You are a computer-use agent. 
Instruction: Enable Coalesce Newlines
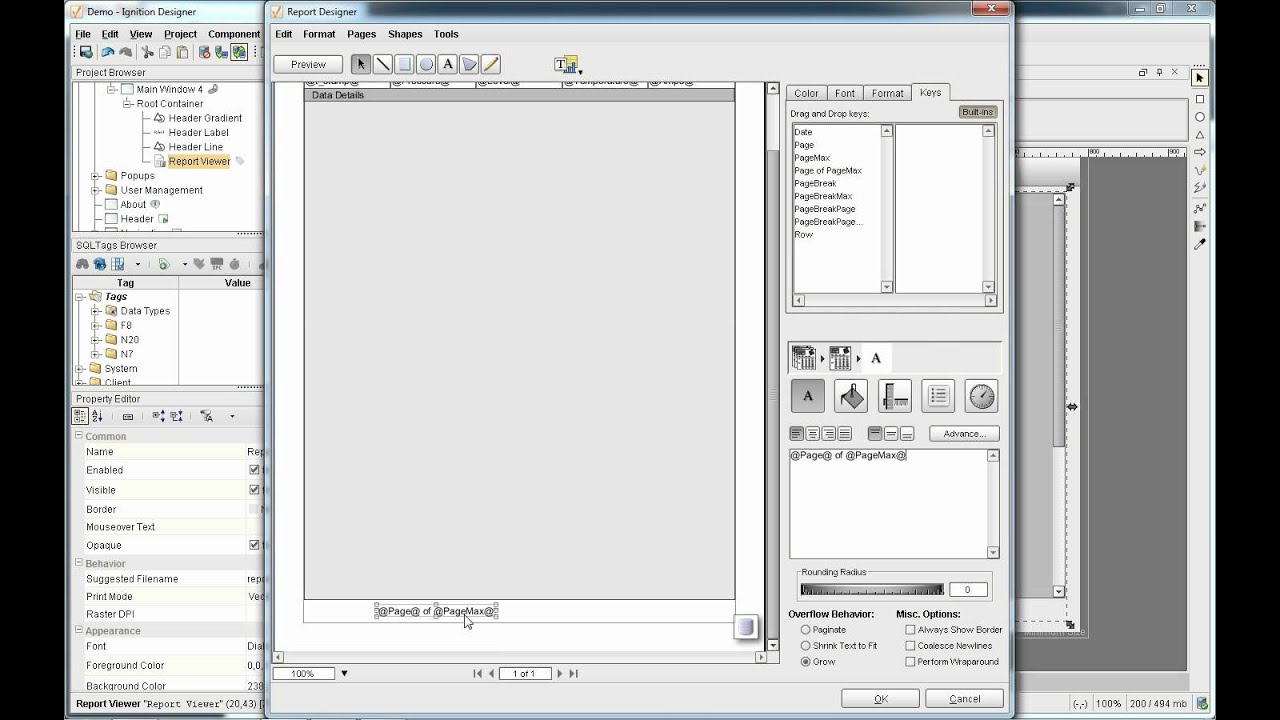click(910, 646)
